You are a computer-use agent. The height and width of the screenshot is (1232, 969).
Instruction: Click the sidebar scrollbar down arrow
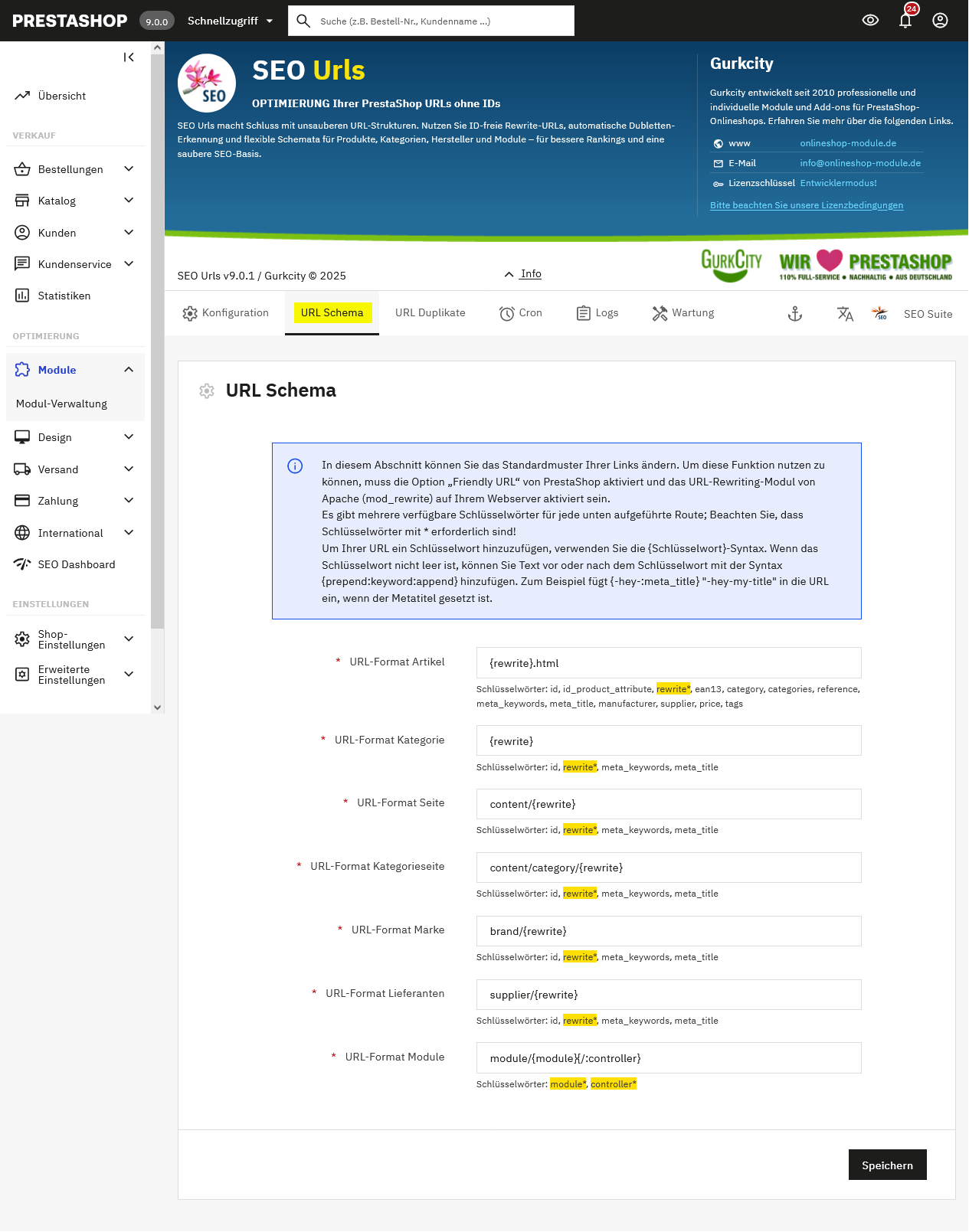157,708
